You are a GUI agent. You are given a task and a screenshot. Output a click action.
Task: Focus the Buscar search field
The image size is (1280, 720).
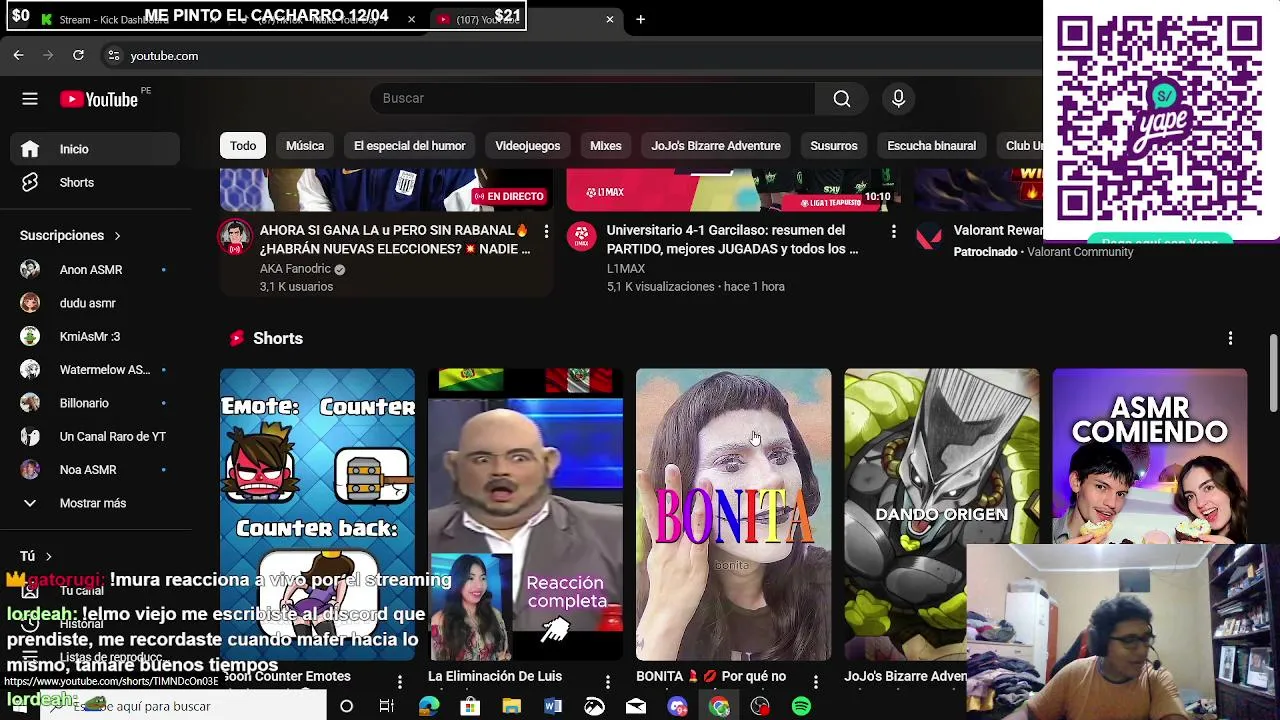[x=592, y=98]
